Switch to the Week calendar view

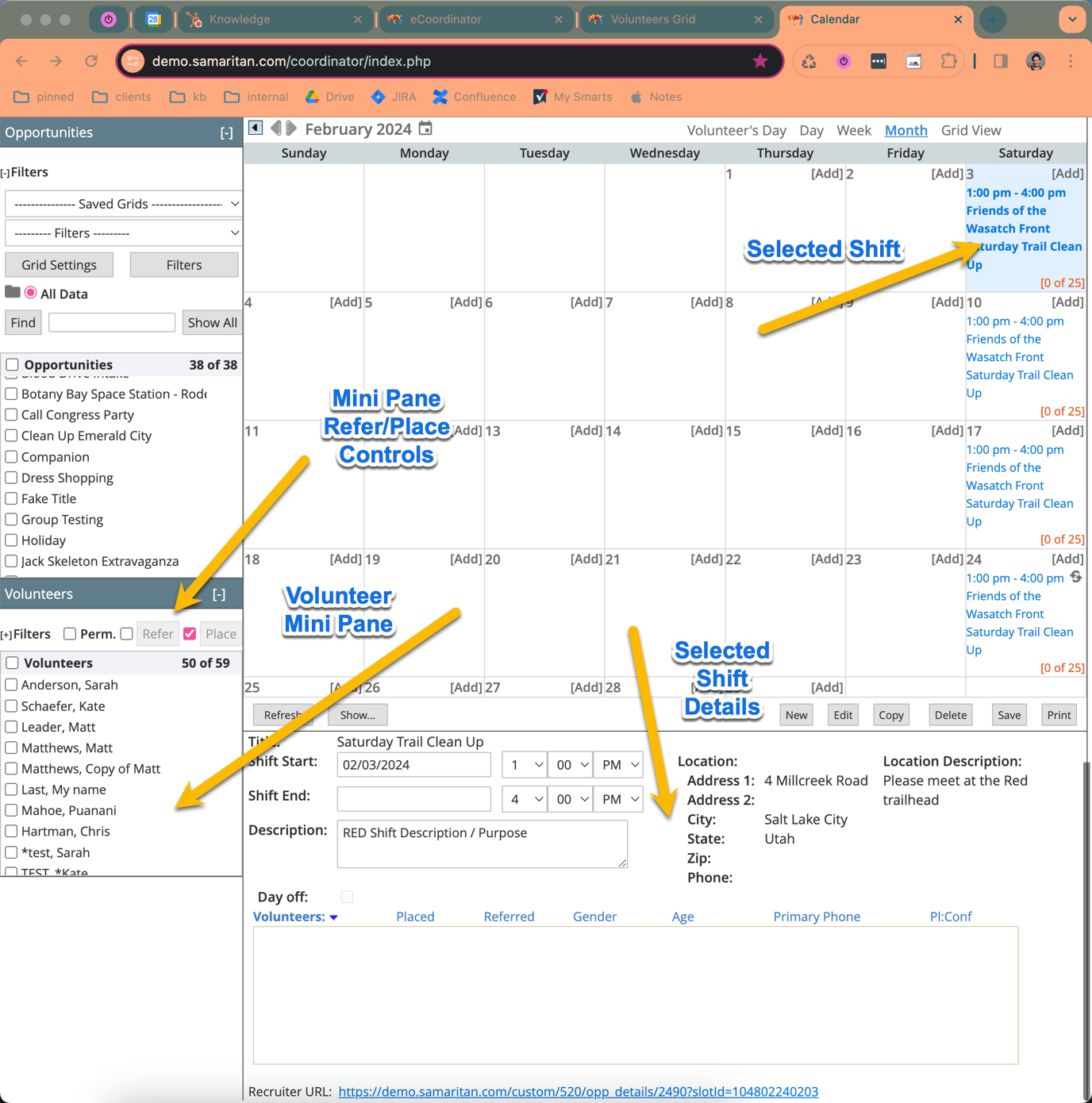[x=853, y=130]
